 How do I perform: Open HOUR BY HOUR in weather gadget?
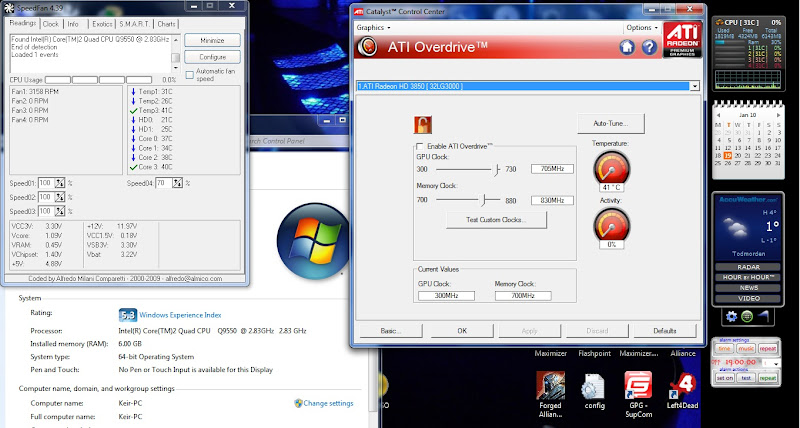click(748, 277)
